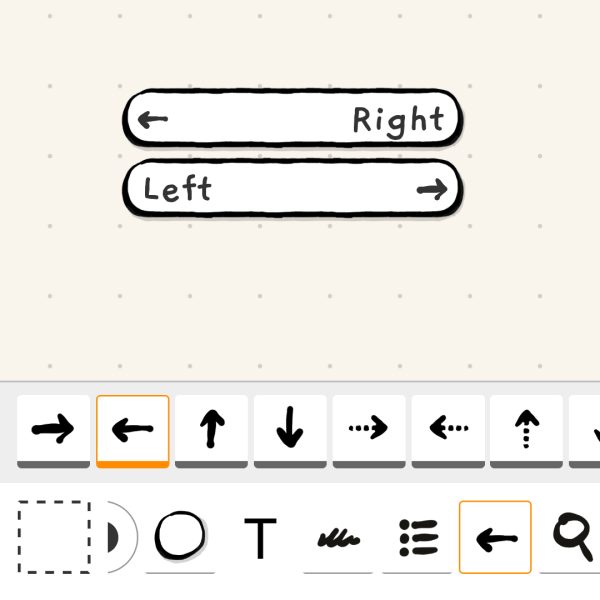The width and height of the screenshot is (600, 600).
Task: Click the half-circle shape tool
Action: click(x=122, y=537)
